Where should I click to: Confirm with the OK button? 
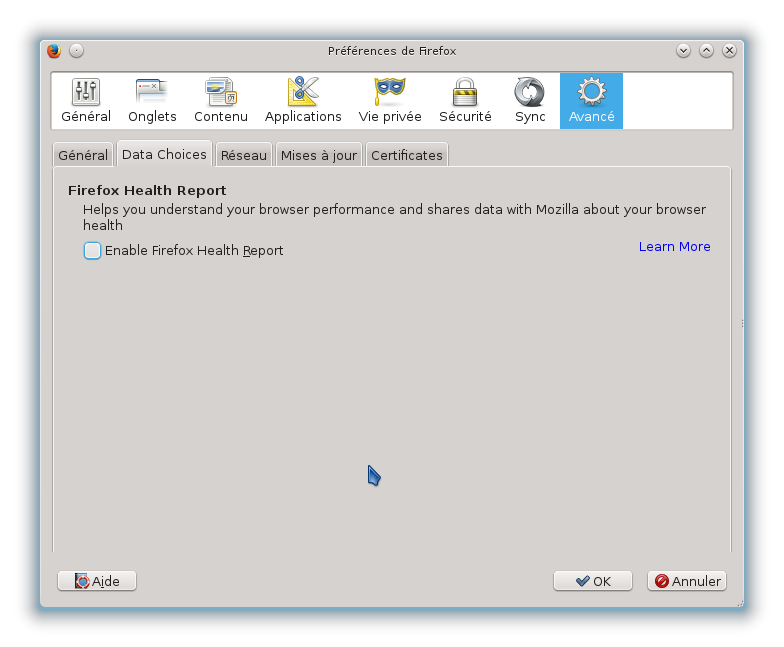592,581
